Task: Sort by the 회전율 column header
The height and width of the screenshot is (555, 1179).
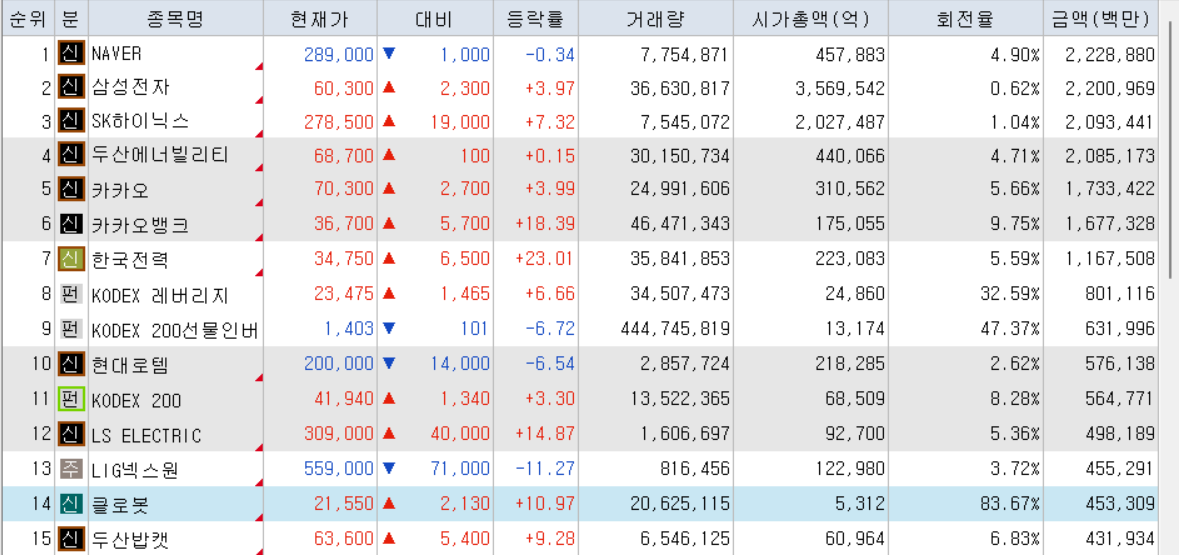Action: 965,20
